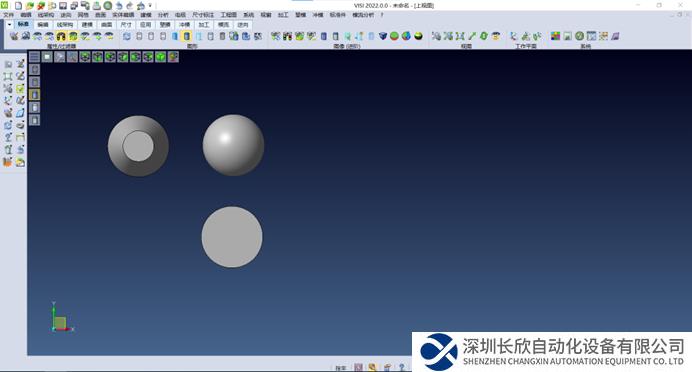The width and height of the screenshot is (692, 372).
Task: Toggle the highlighted blue shaded cylinder display mode
Action: coord(187,36)
